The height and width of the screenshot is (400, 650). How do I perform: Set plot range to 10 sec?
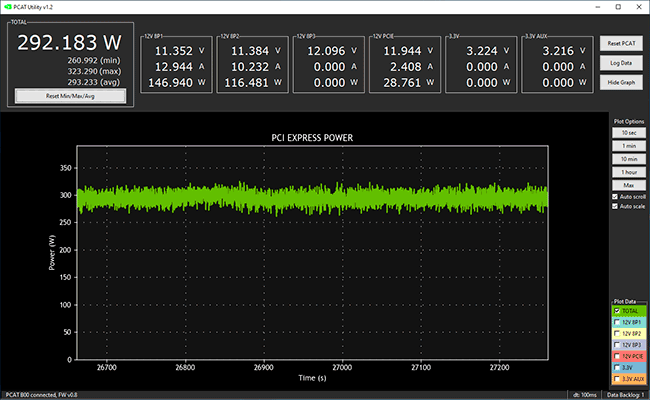(627, 132)
